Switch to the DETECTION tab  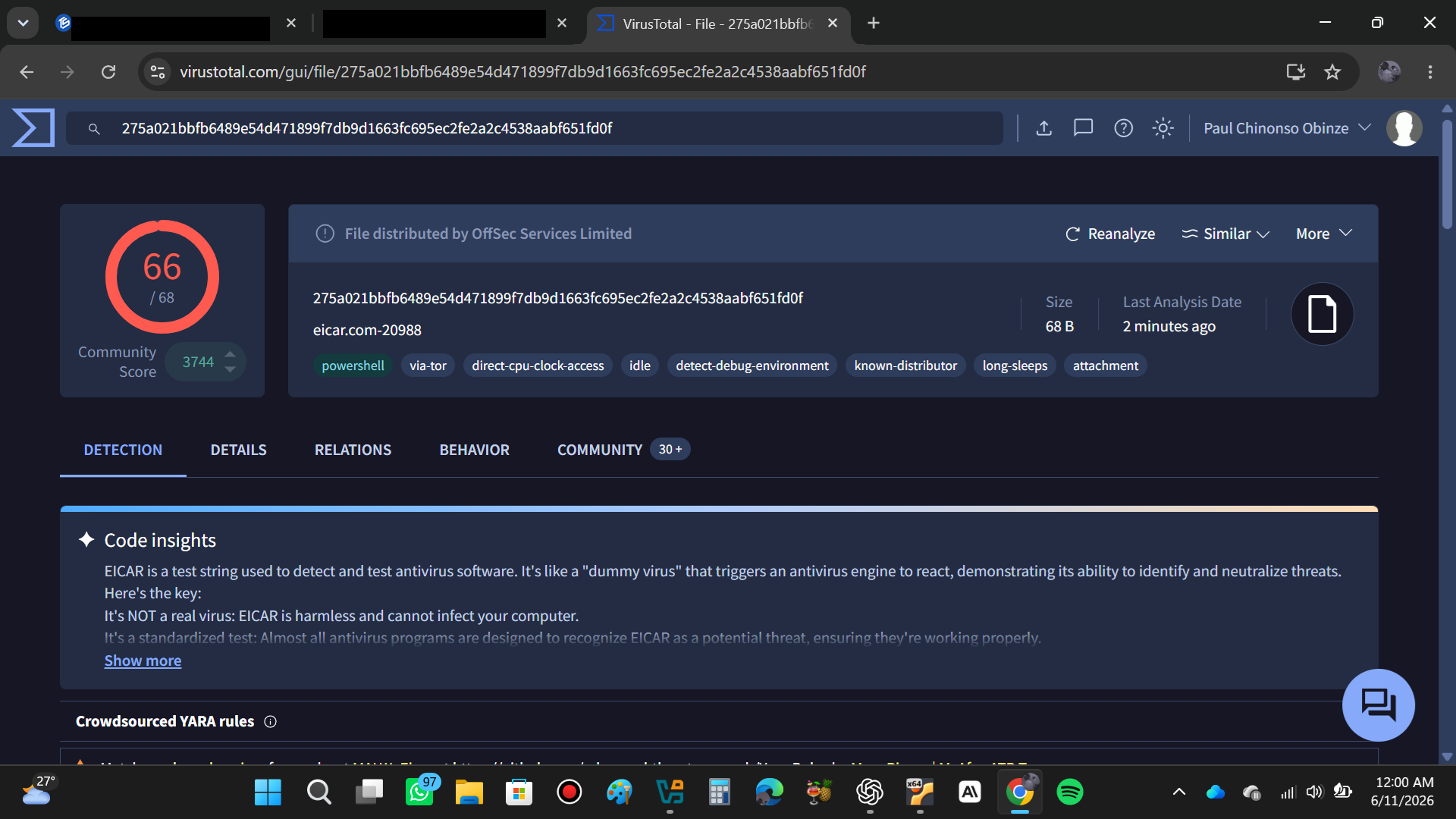[123, 450]
